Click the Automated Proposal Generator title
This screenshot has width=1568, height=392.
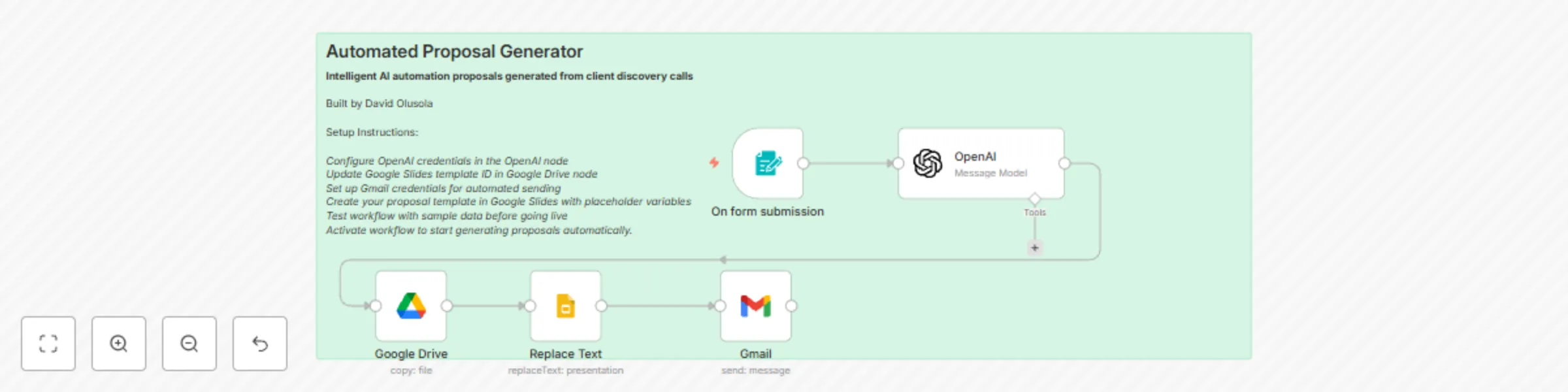[x=454, y=52]
